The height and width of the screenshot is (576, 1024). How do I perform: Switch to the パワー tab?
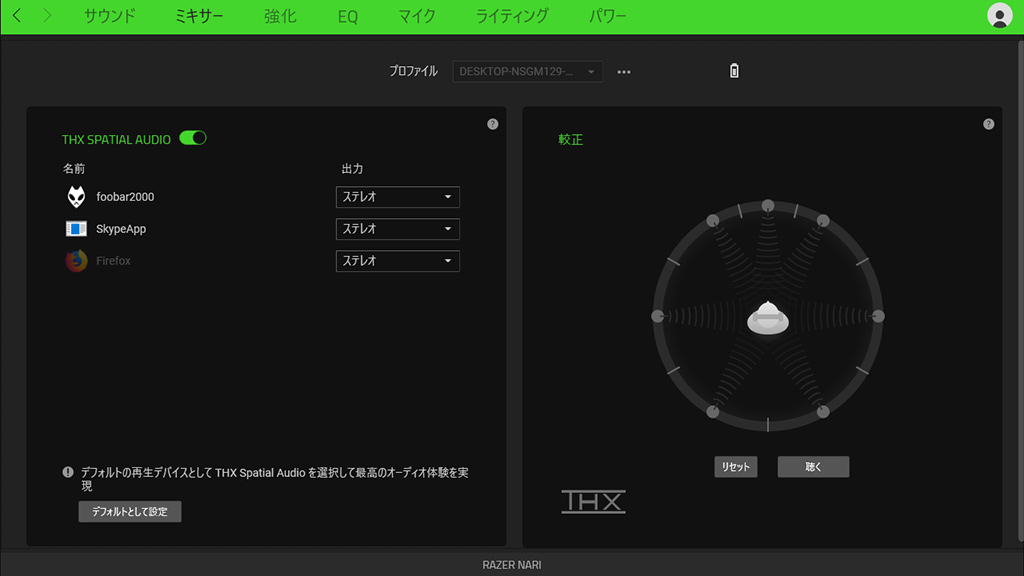click(x=607, y=16)
